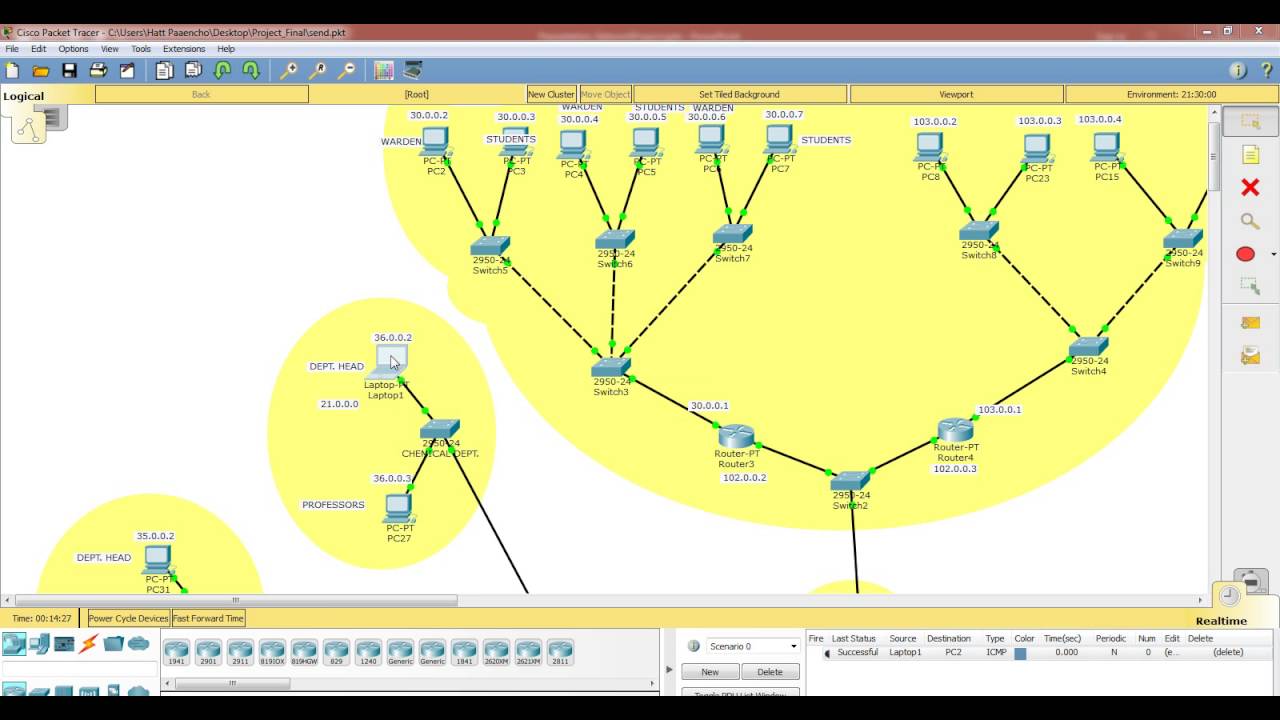The width and height of the screenshot is (1280, 720).
Task: Click the New scenario button
Action: [709, 672]
